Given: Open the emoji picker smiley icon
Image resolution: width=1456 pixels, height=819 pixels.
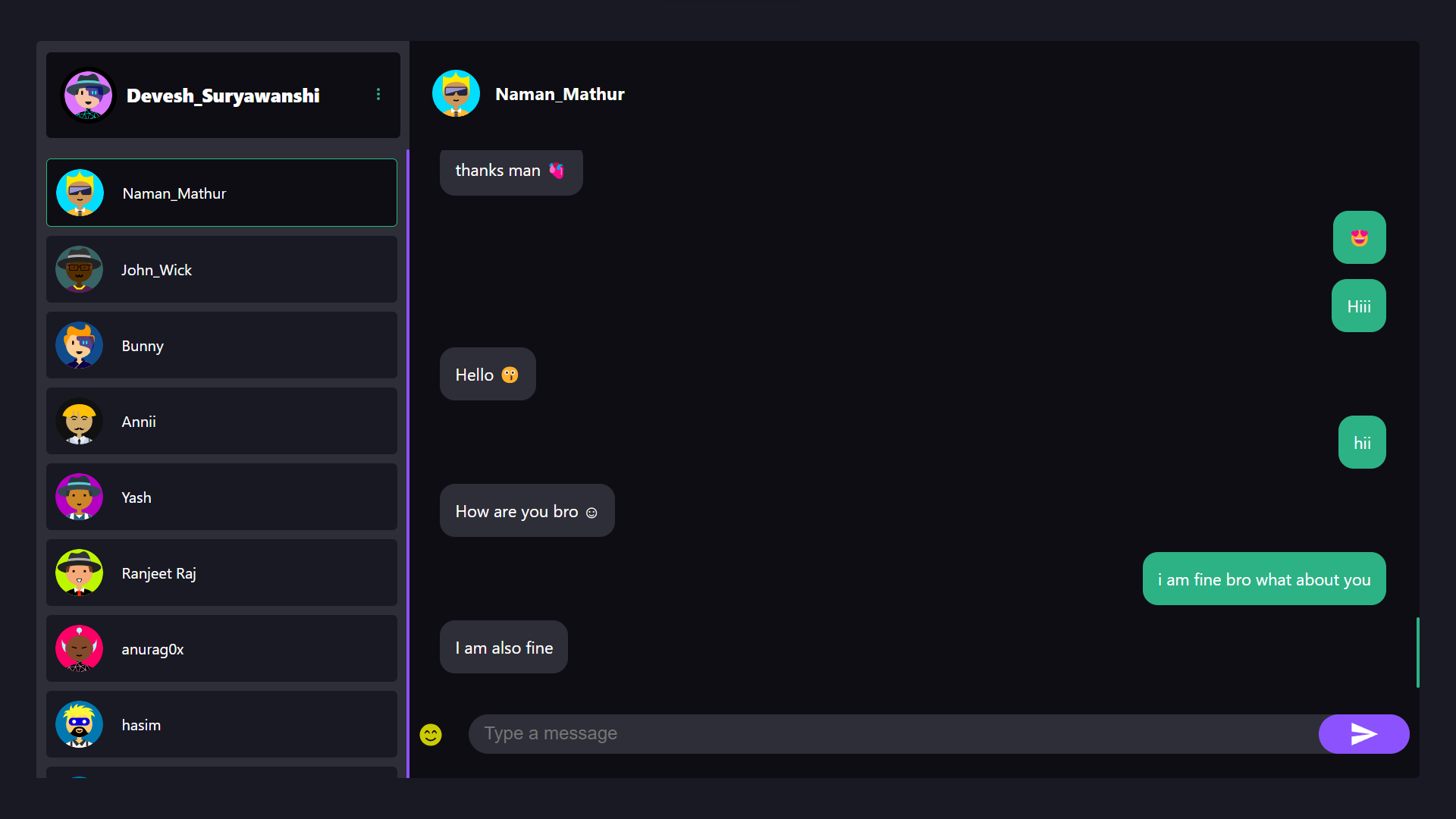Looking at the screenshot, I should [x=431, y=734].
